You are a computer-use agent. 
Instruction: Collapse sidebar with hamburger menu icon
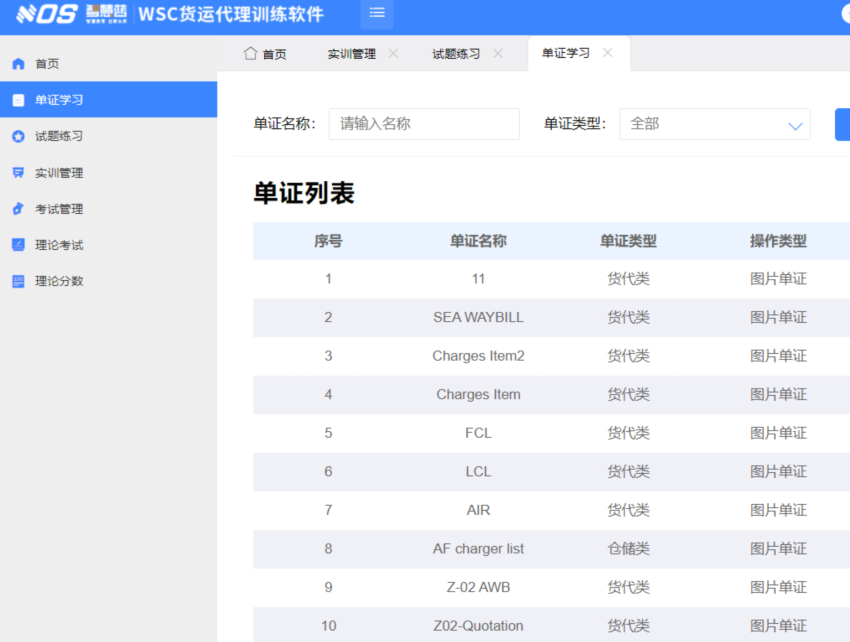tap(377, 13)
